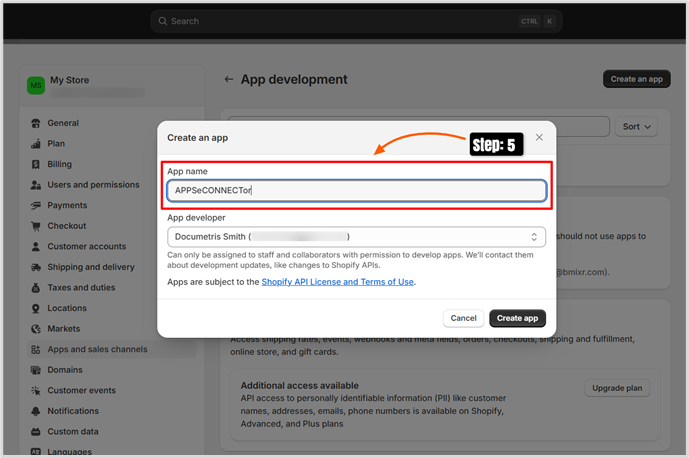Focus the App name input field
Image resolution: width=689 pixels, height=458 pixels.
[x=356, y=191]
